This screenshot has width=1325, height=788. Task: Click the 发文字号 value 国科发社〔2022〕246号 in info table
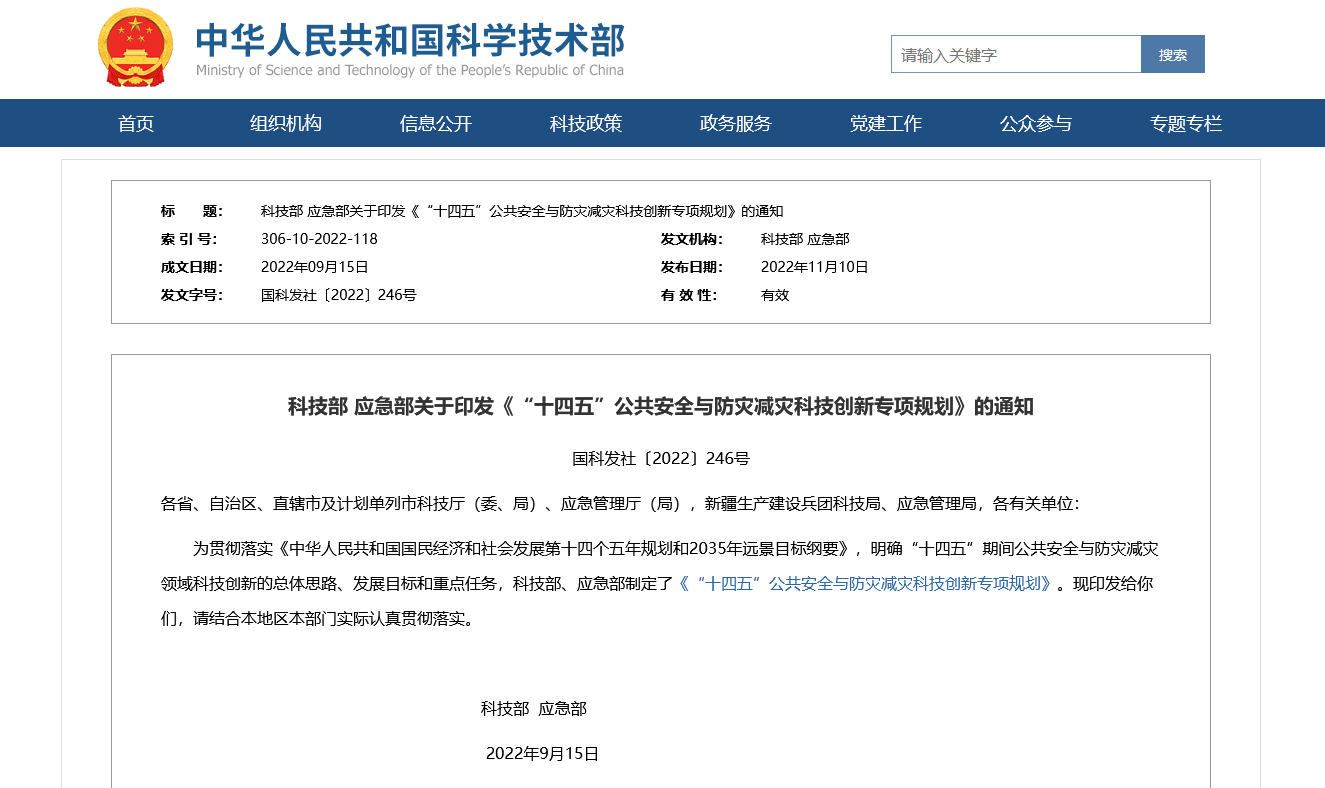click(x=339, y=295)
